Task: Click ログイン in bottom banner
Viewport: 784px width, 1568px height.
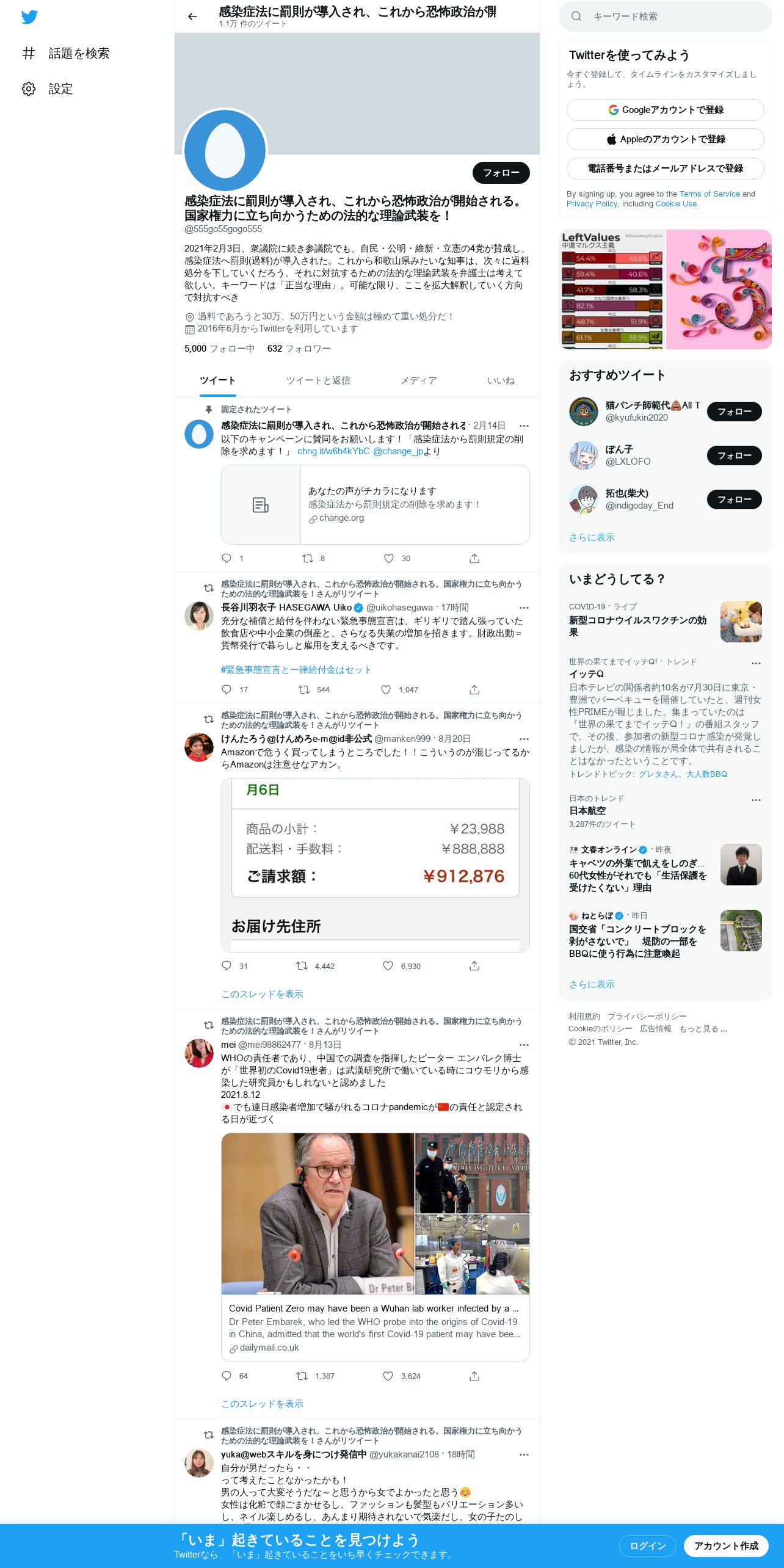Action: pos(647,1545)
